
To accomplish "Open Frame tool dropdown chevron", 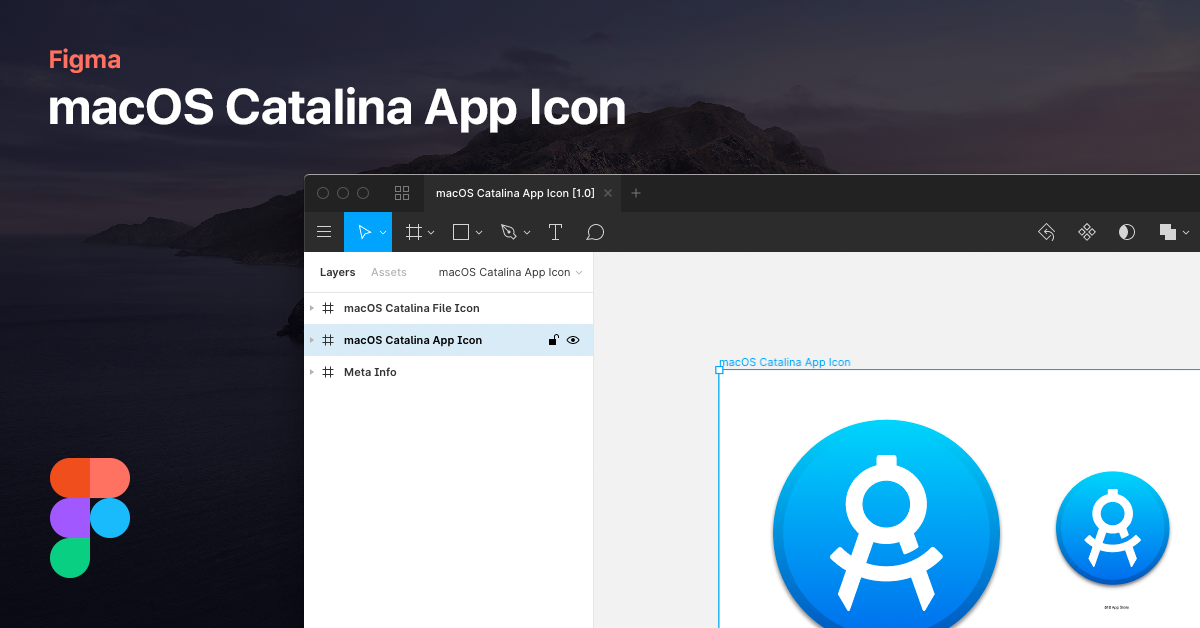I will coord(431,233).
